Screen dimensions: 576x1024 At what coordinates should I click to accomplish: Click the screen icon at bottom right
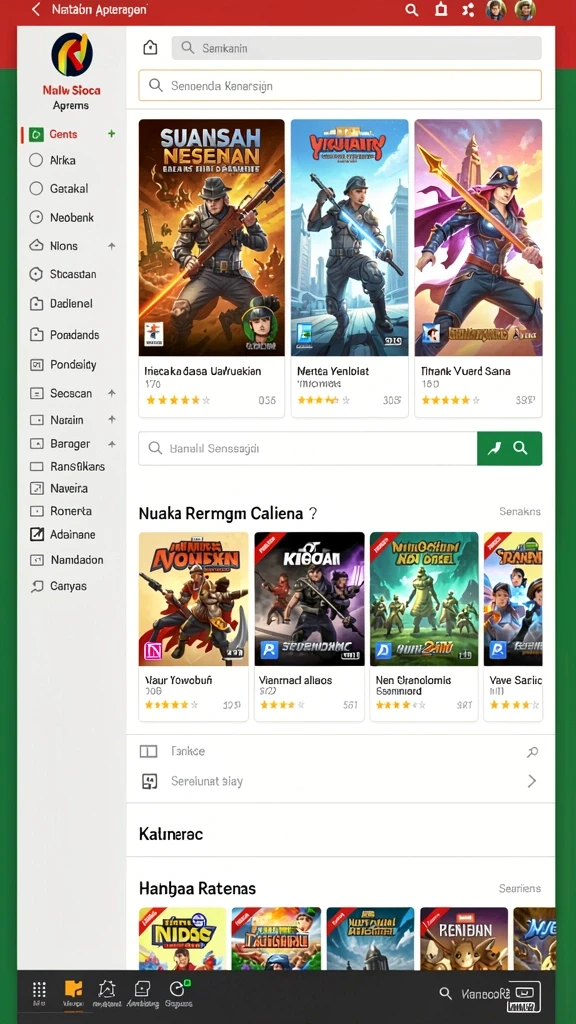tap(524, 997)
